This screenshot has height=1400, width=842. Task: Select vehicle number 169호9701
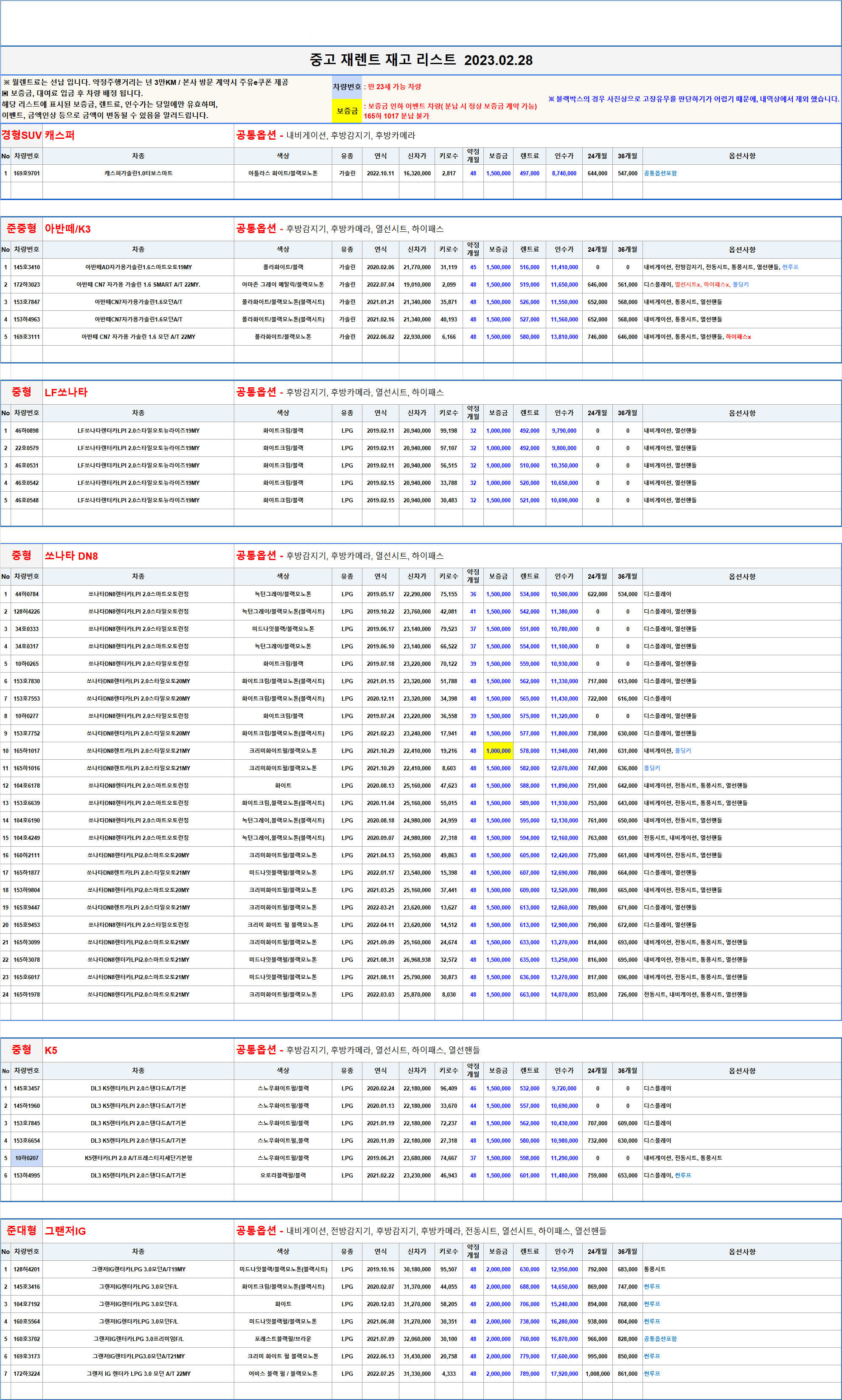(27, 173)
